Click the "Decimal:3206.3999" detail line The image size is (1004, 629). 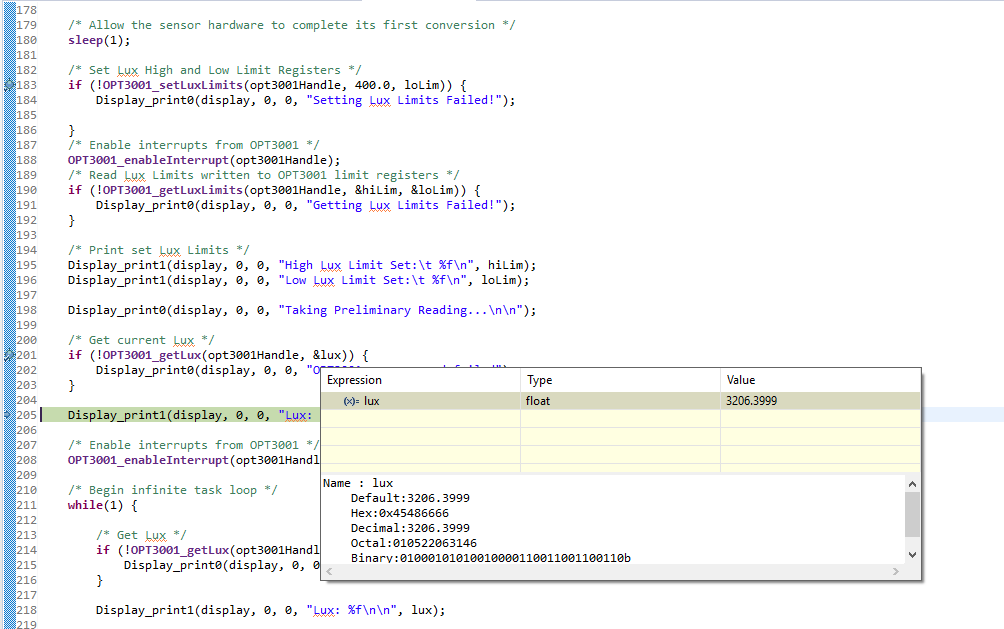coord(410,528)
